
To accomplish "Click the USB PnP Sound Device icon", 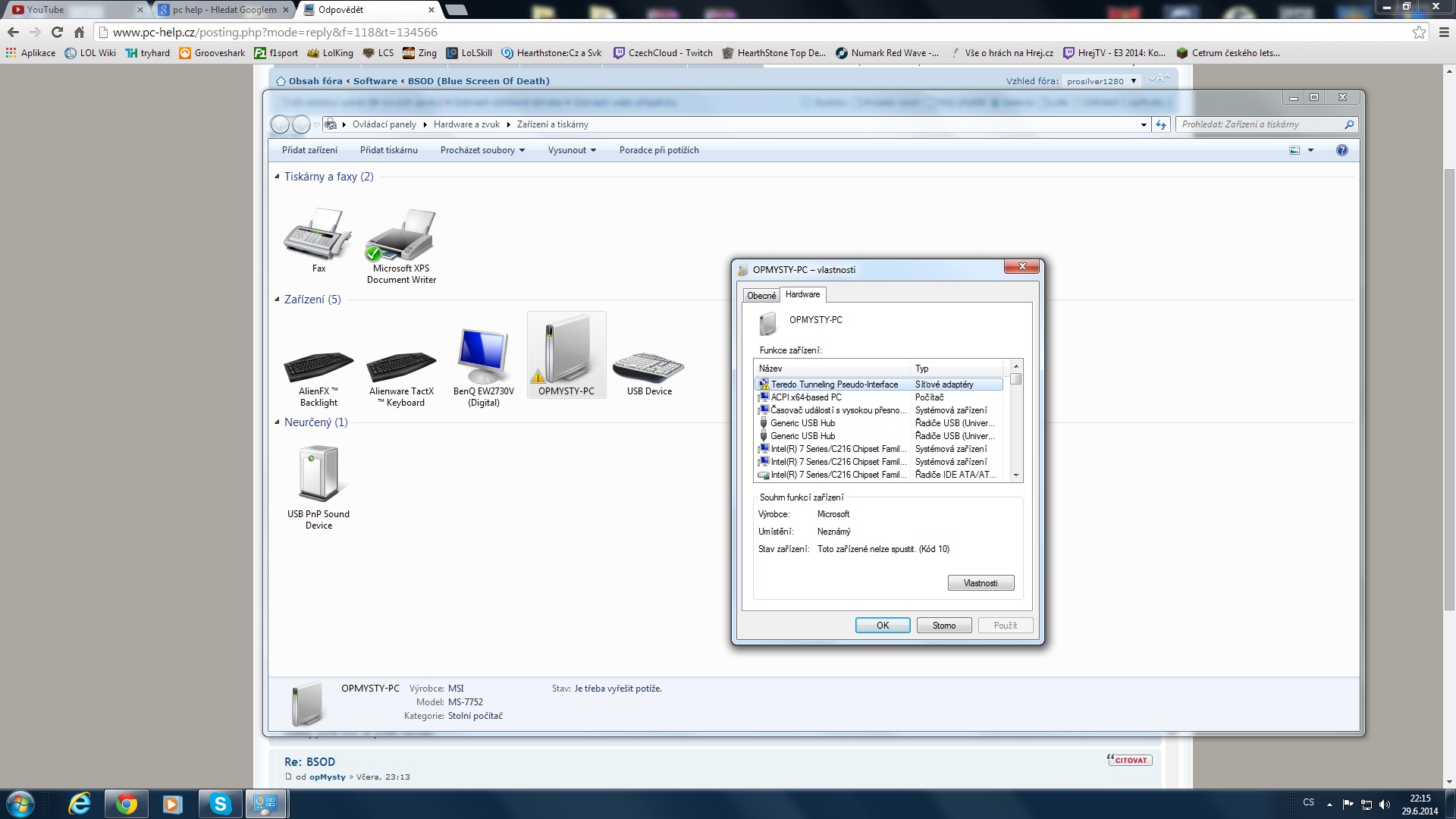I will click(x=318, y=475).
